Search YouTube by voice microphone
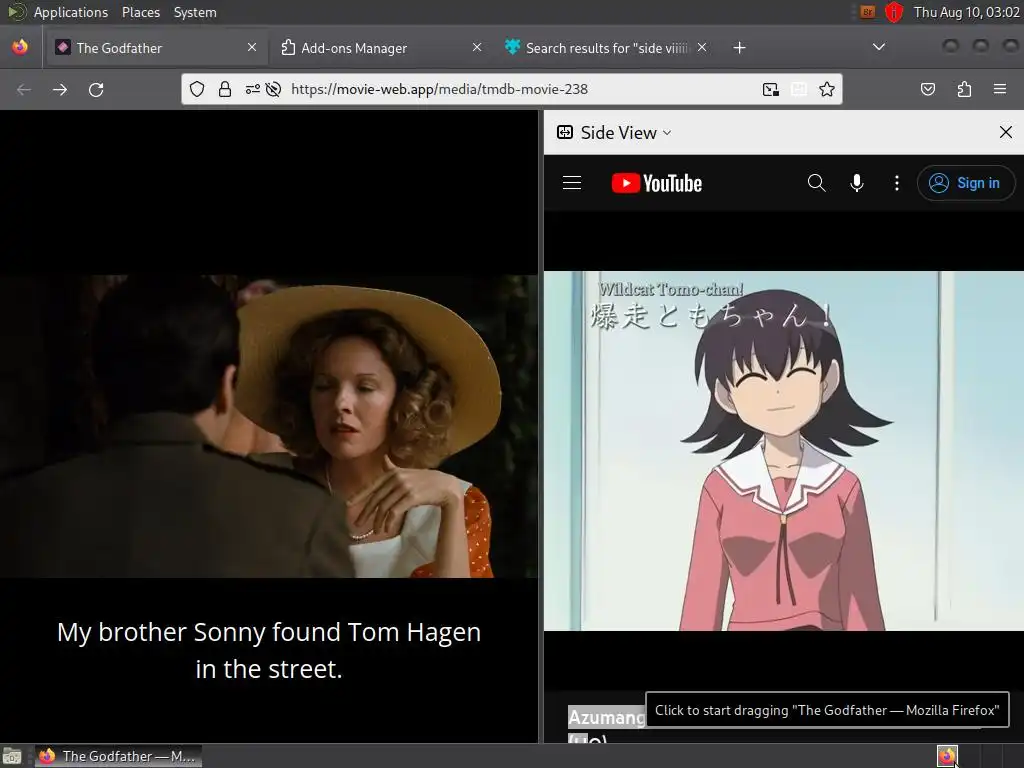Viewport: 1024px width, 768px height. click(x=857, y=183)
